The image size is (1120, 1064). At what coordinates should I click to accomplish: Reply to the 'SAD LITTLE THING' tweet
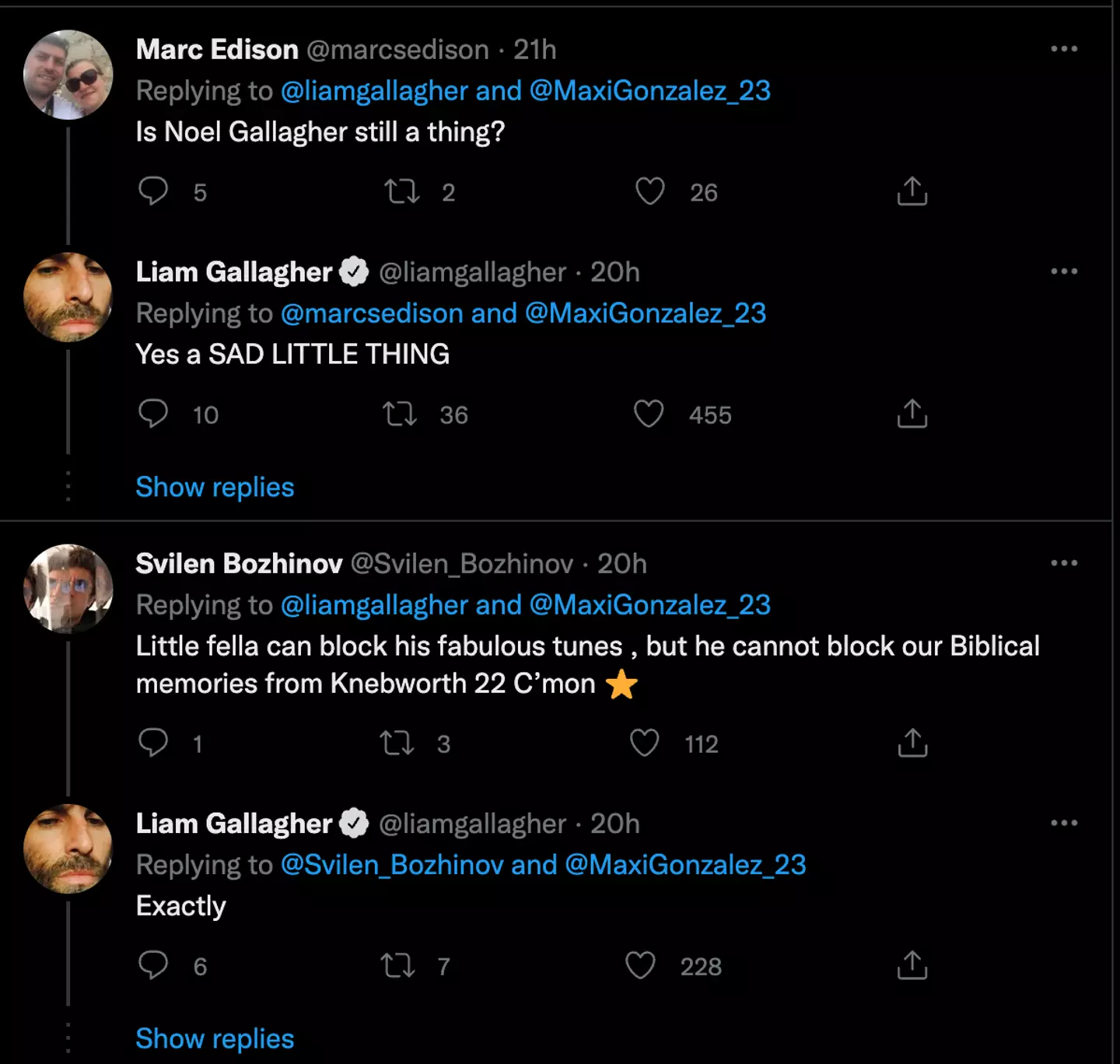click(153, 414)
